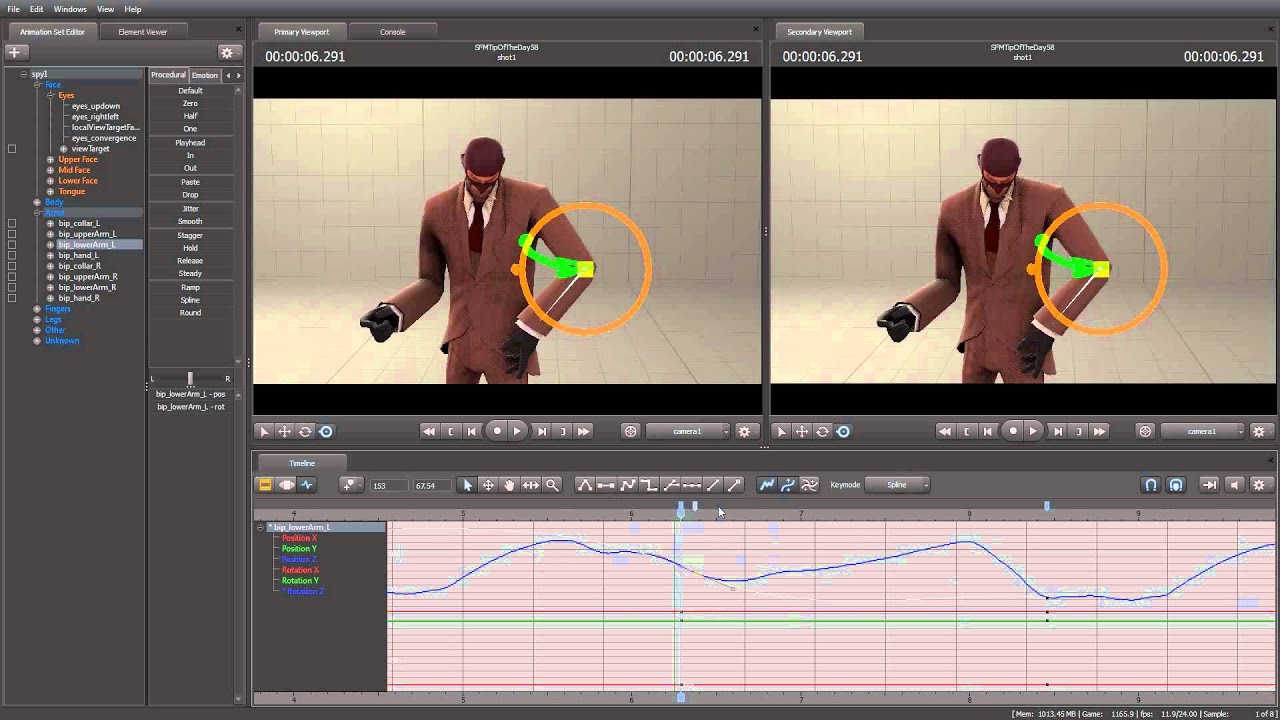Open the Keymode Spline dropdown

pos(897,485)
